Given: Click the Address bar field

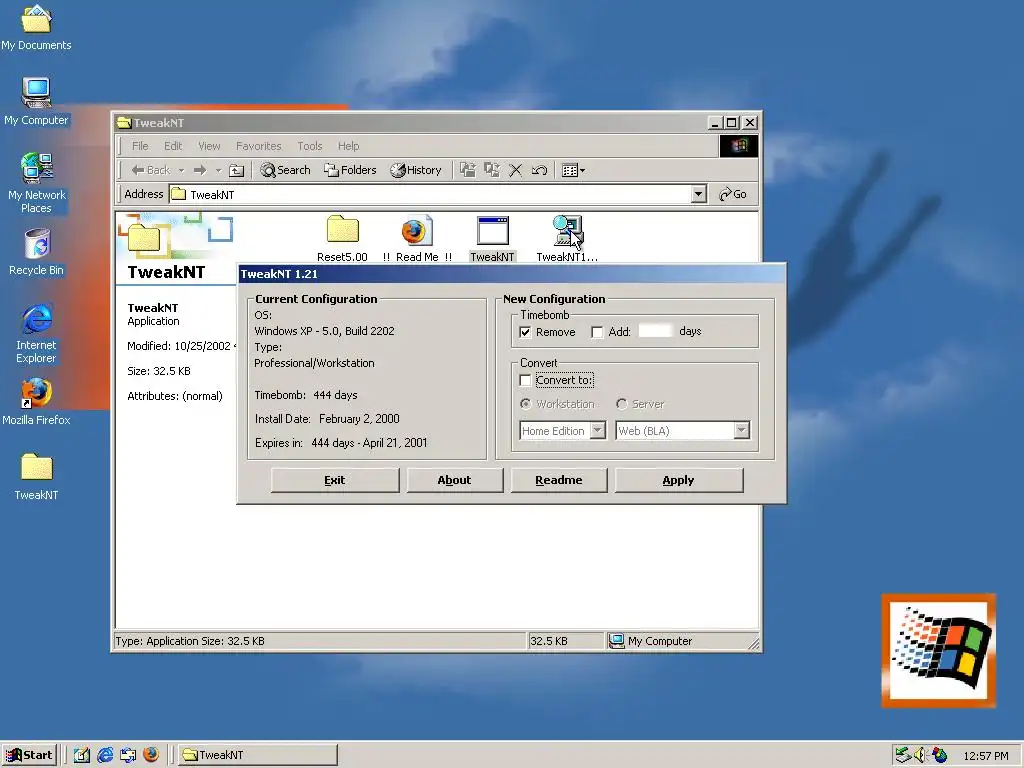Looking at the screenshot, I should pyautogui.click(x=430, y=194).
